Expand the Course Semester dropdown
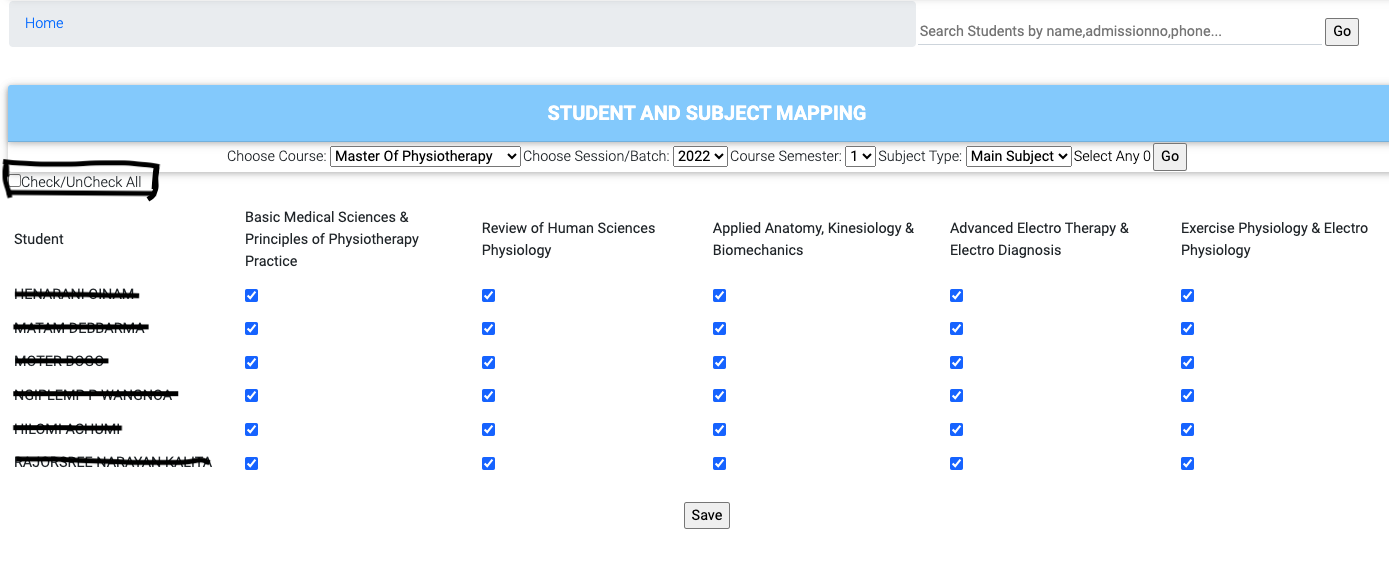The image size is (1389, 561). click(860, 156)
